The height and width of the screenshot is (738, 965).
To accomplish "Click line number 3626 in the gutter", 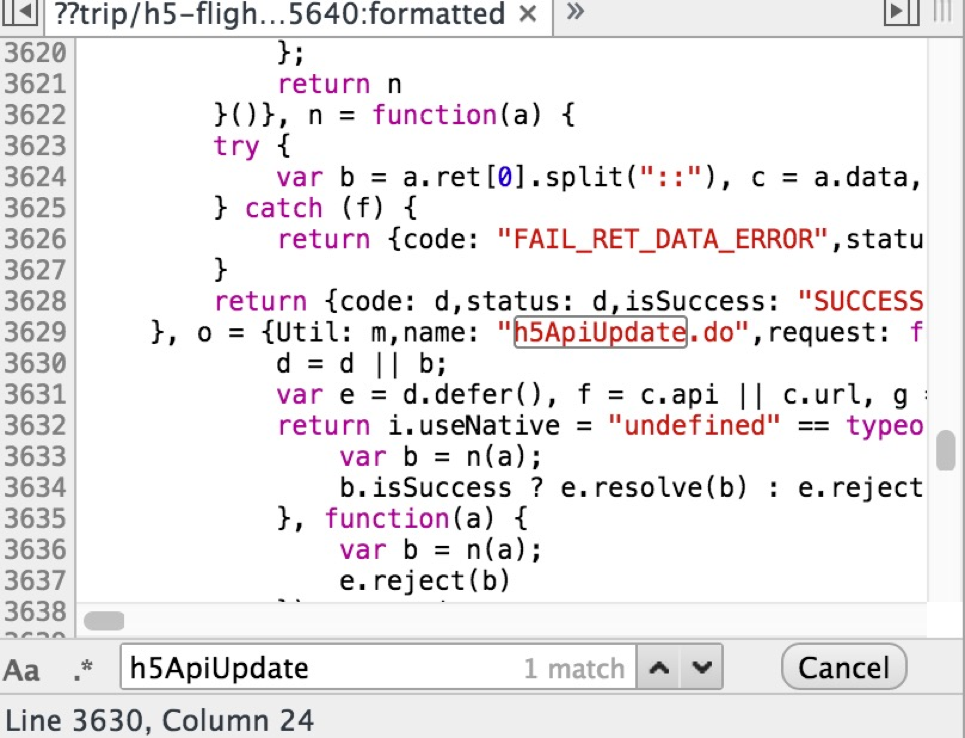I will pos(36,239).
